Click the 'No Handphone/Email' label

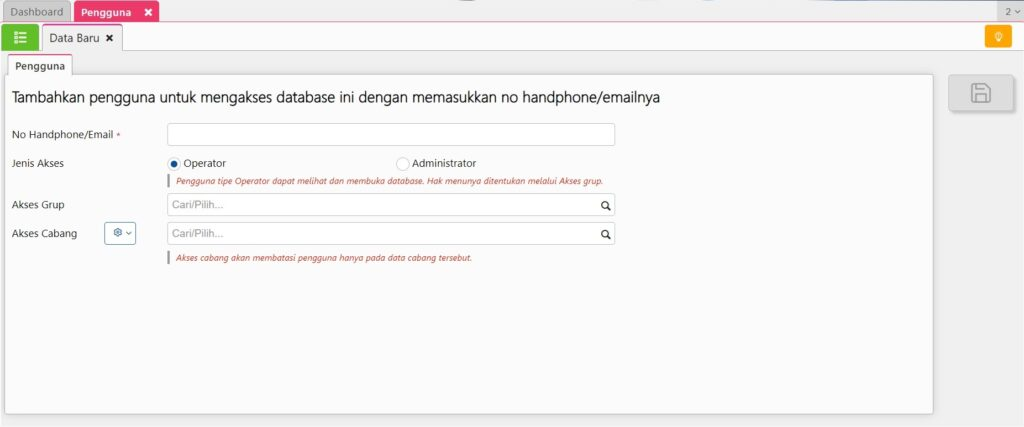pyautogui.click(x=63, y=134)
